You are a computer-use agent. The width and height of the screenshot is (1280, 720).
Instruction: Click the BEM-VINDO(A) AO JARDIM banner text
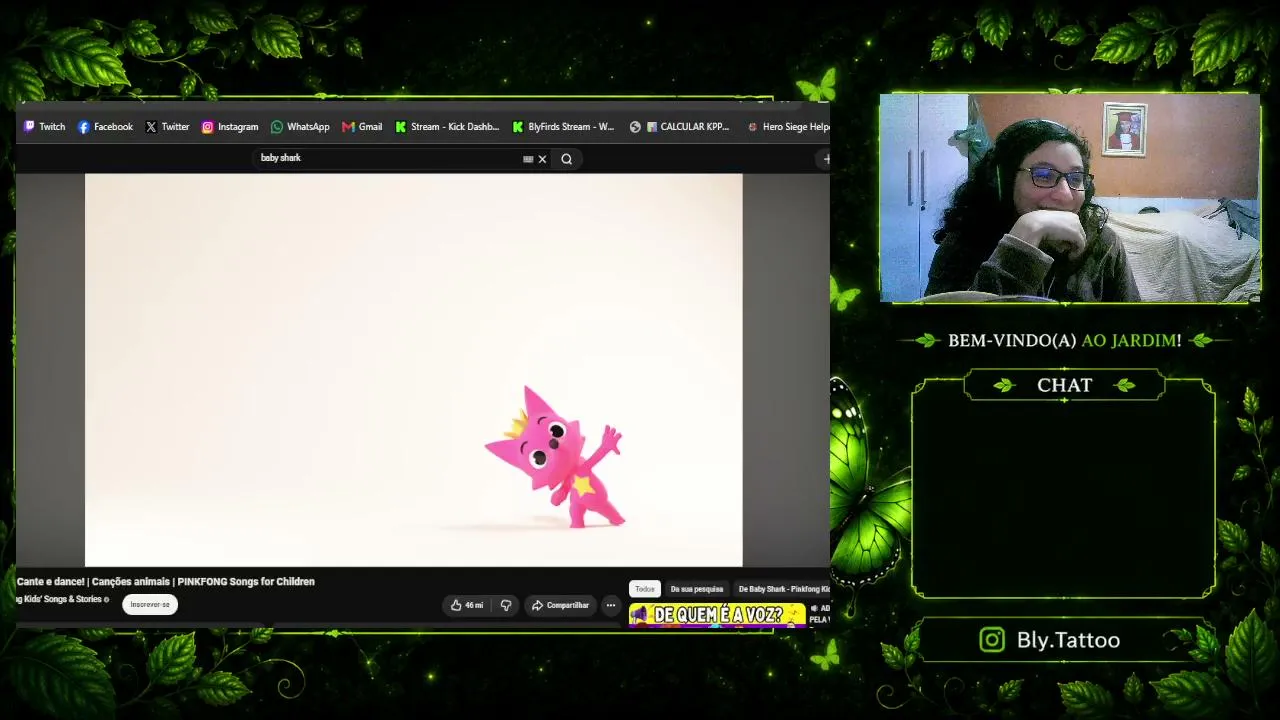pos(1064,340)
